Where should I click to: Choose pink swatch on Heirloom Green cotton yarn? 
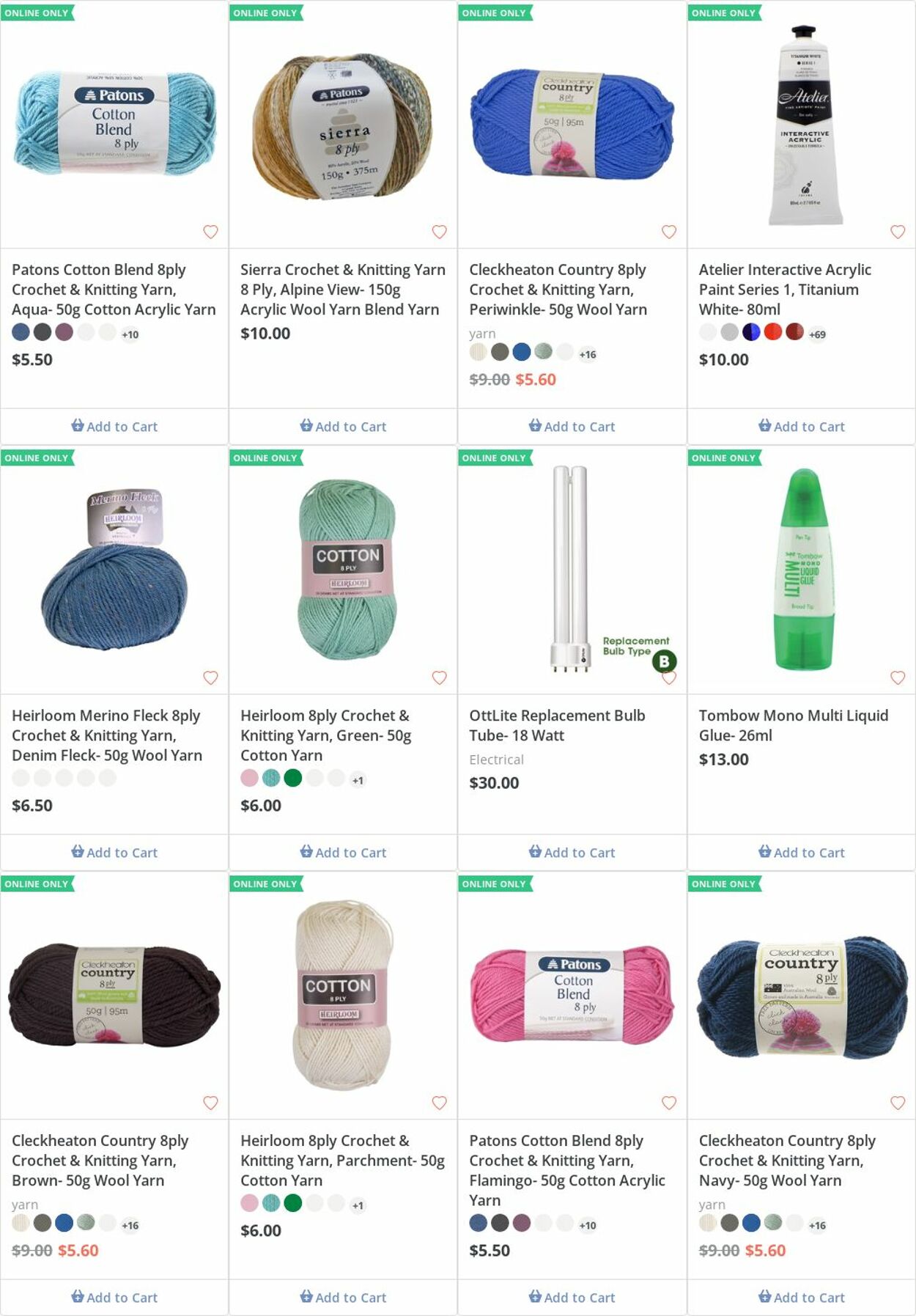point(249,778)
